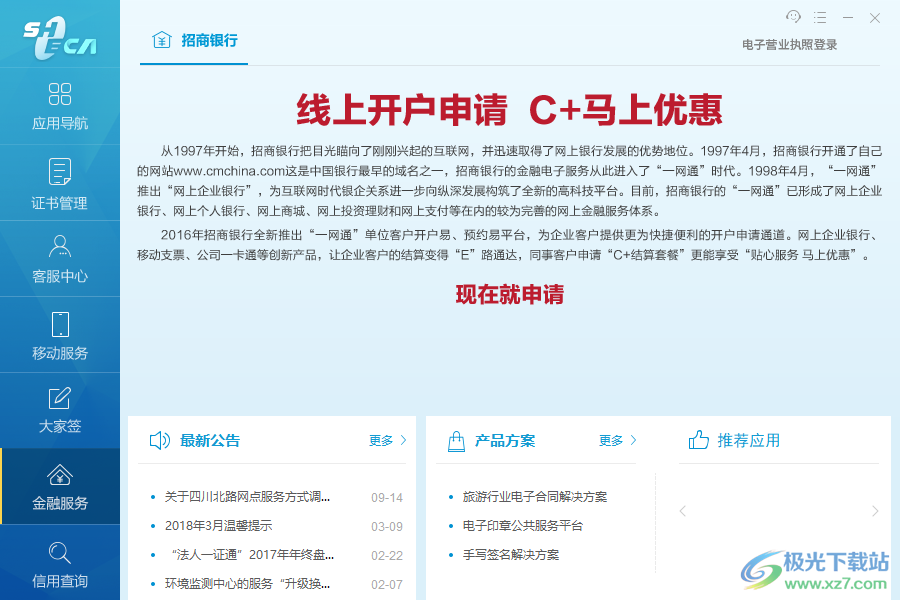This screenshot has height=600, width=900.
Task: Open notice “法人一证通”2017年年终盘...
Action: point(251,555)
